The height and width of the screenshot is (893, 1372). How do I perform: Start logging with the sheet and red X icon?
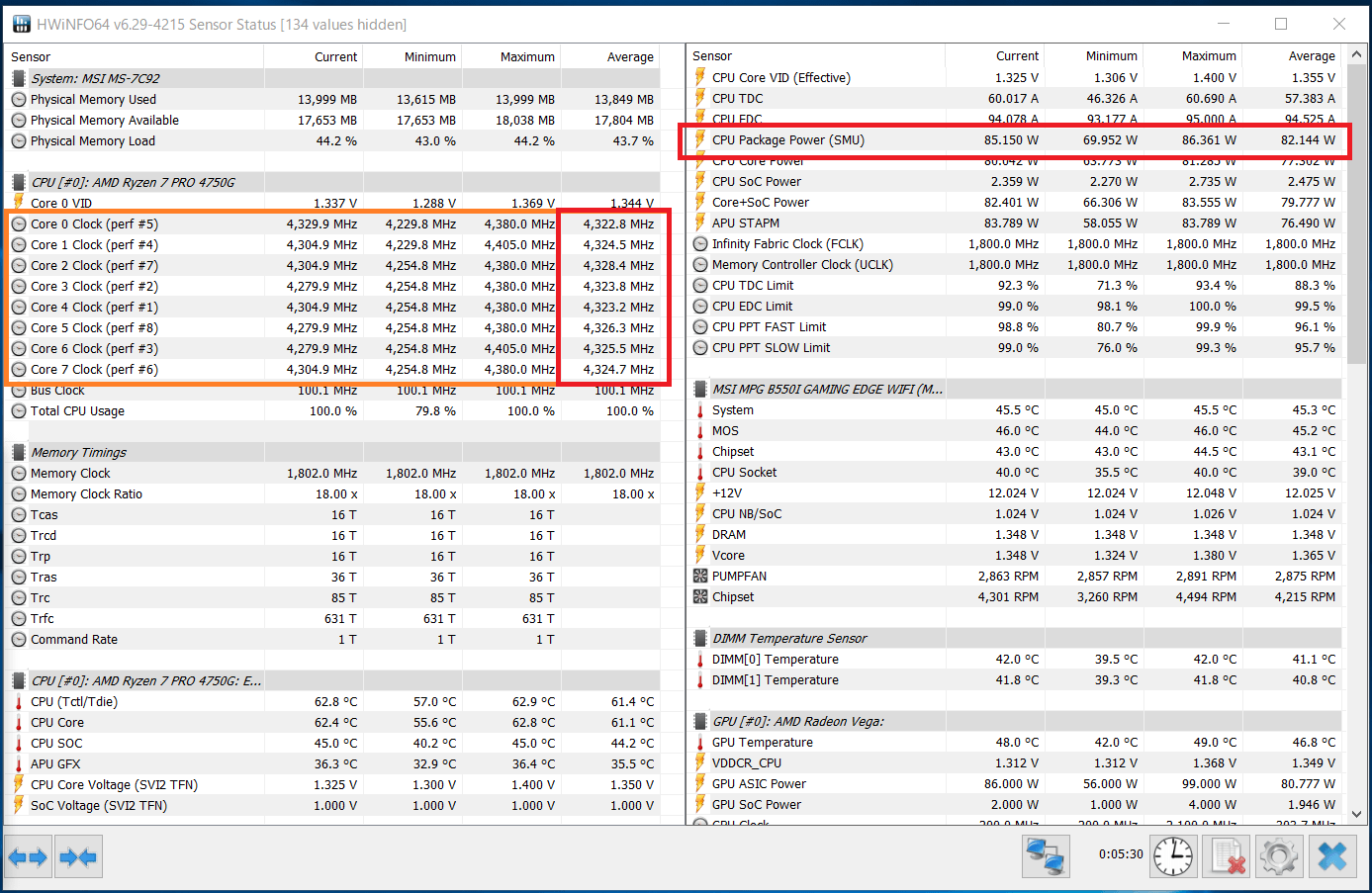click(1227, 856)
